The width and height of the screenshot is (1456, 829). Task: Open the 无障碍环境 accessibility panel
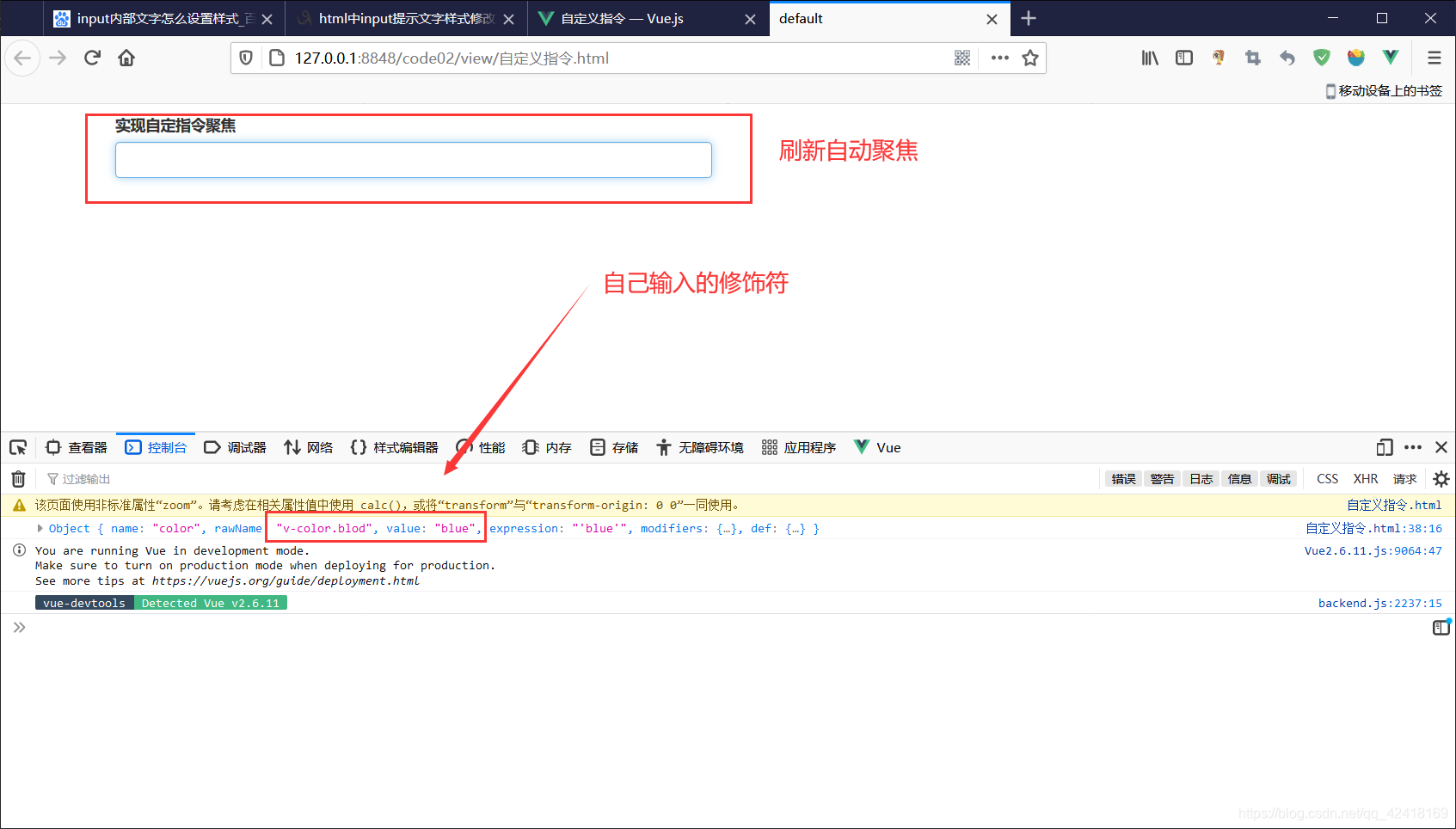(x=700, y=448)
